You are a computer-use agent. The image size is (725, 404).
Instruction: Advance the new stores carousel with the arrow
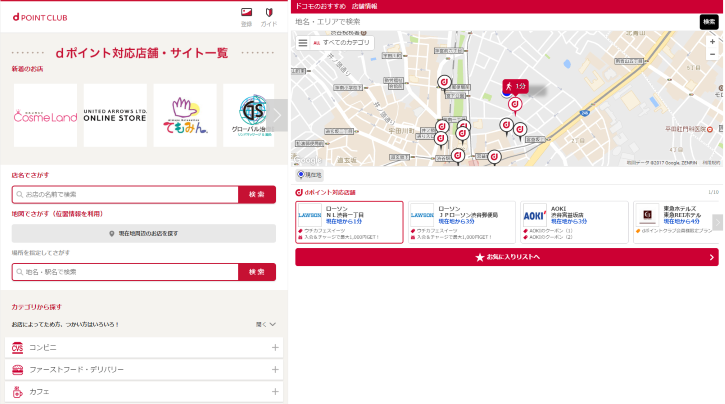pyautogui.click(x=277, y=115)
